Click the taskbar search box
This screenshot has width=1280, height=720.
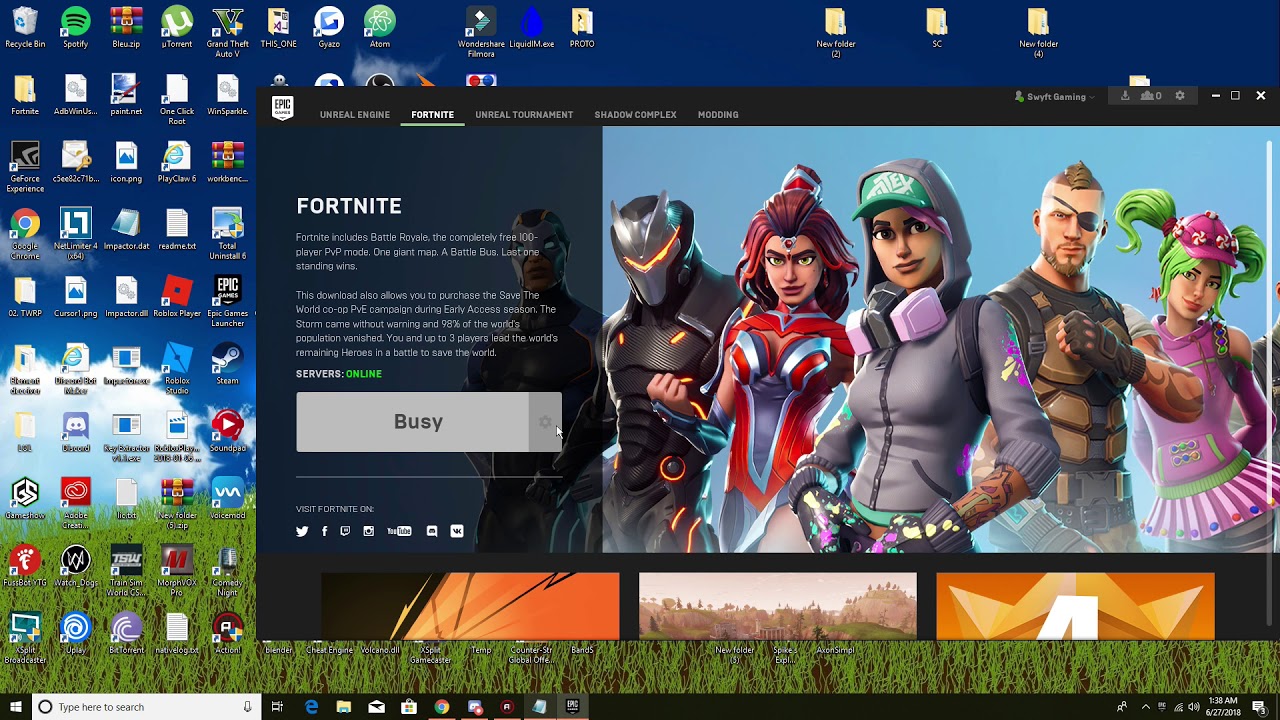(x=146, y=707)
